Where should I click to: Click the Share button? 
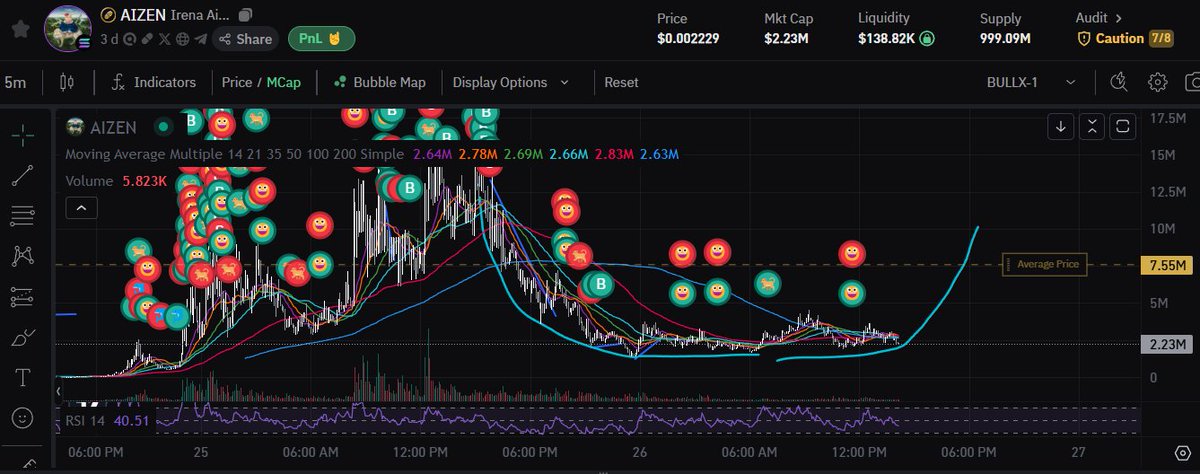pos(245,39)
